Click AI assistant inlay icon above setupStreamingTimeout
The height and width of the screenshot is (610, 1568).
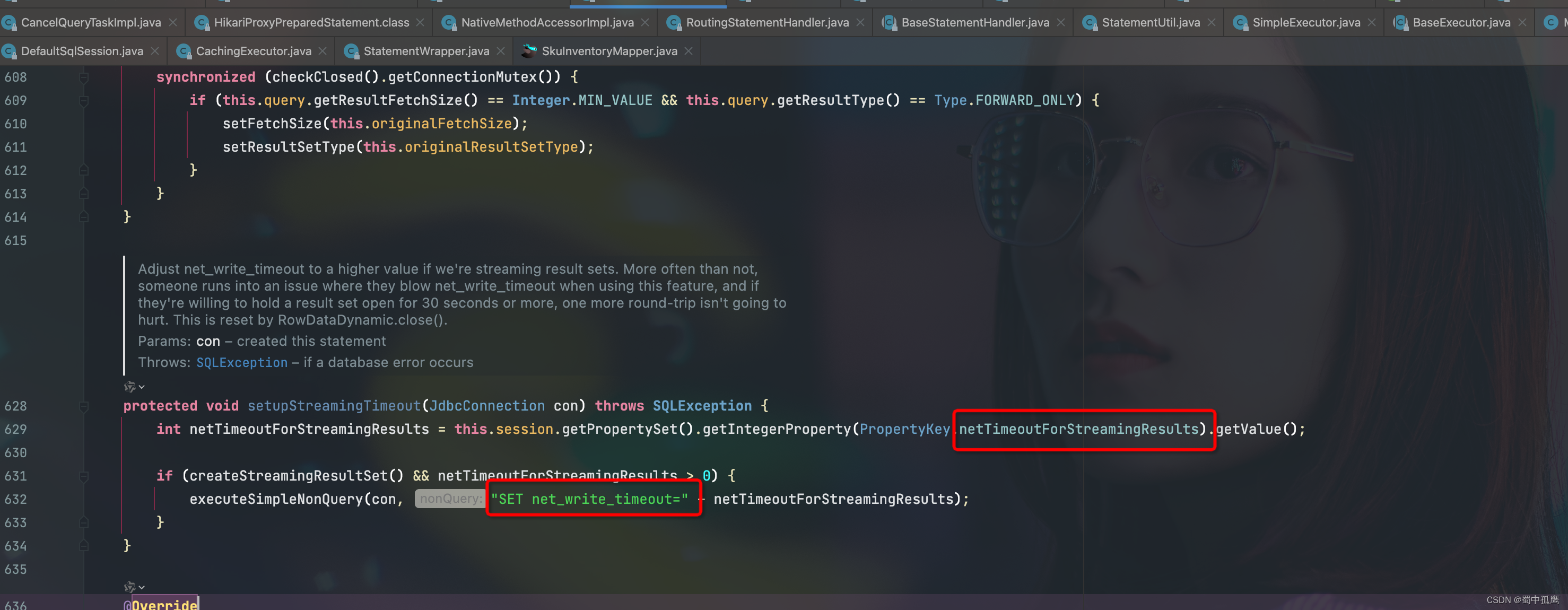pos(129,387)
